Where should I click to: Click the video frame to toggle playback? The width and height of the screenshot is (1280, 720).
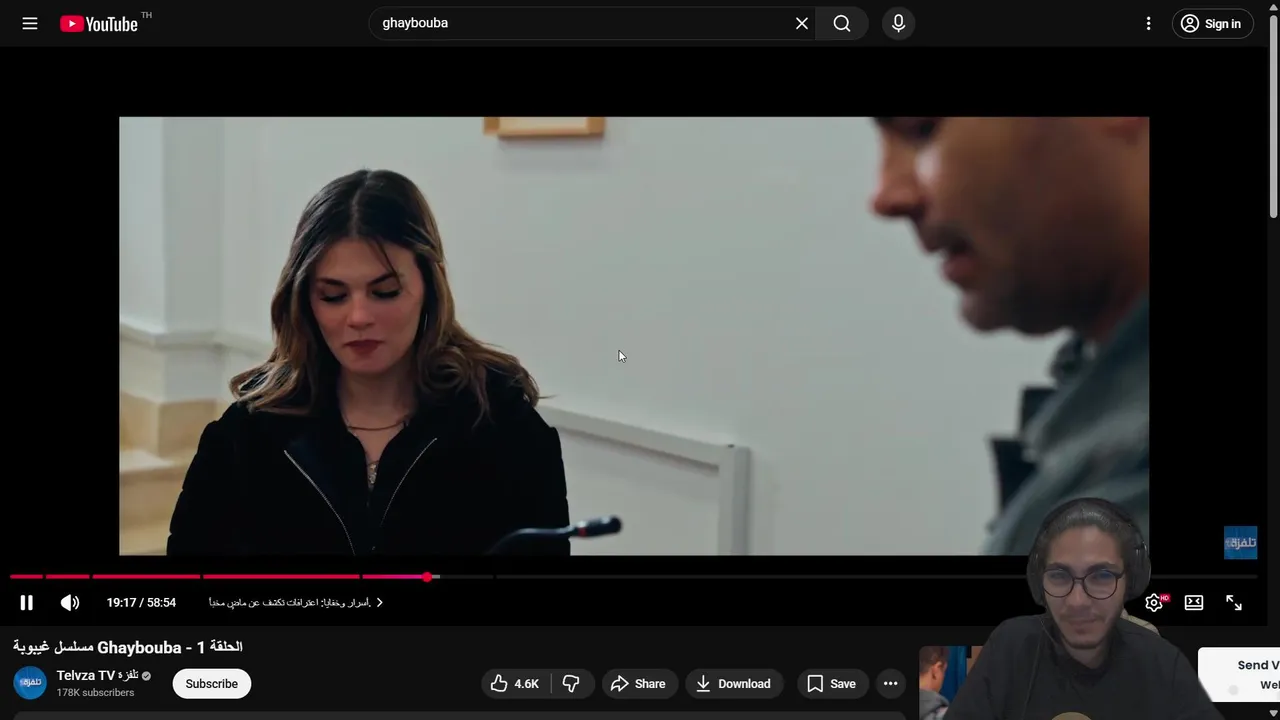[634, 335]
